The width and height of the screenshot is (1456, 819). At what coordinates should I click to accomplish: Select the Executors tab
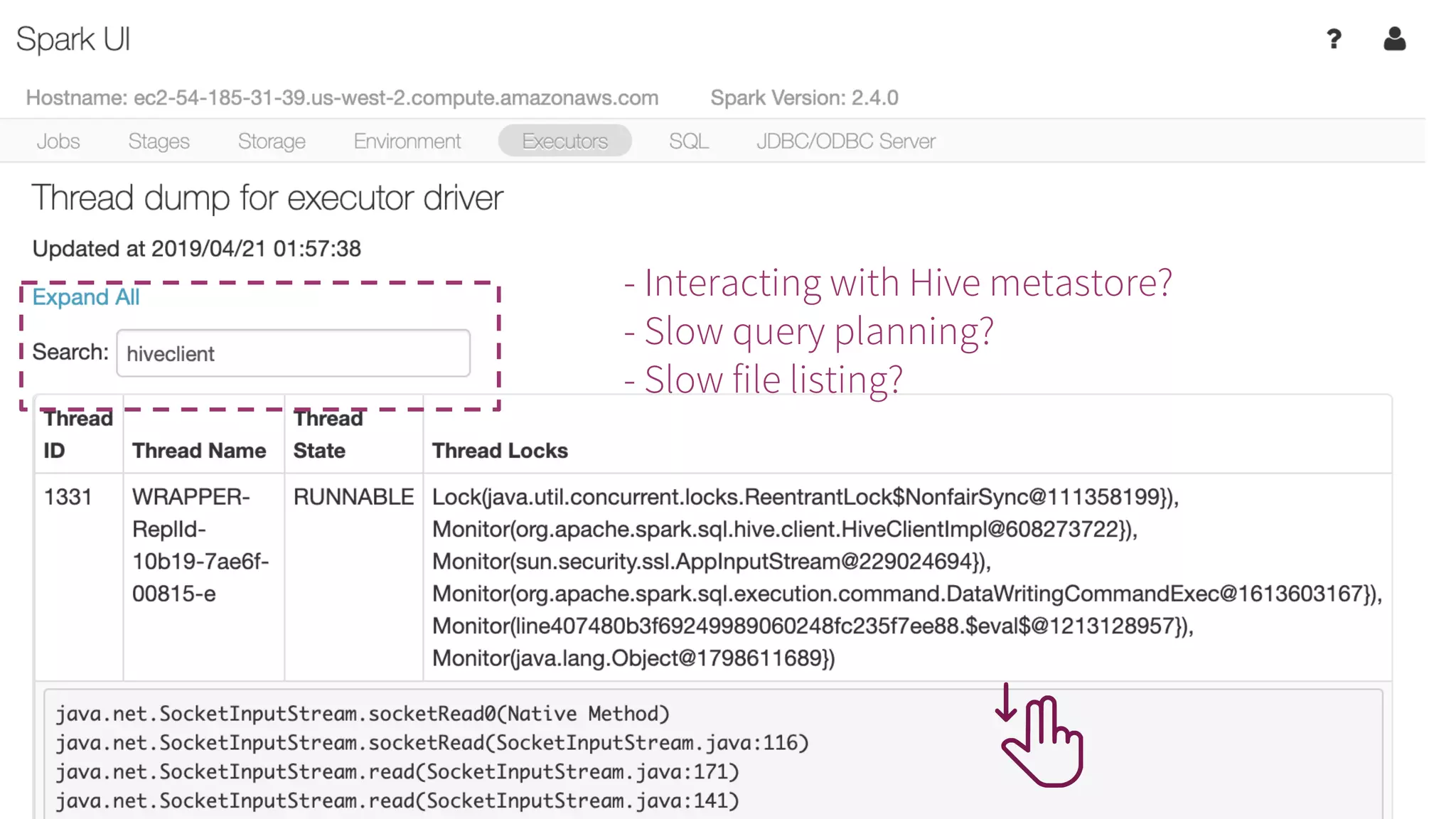564,141
